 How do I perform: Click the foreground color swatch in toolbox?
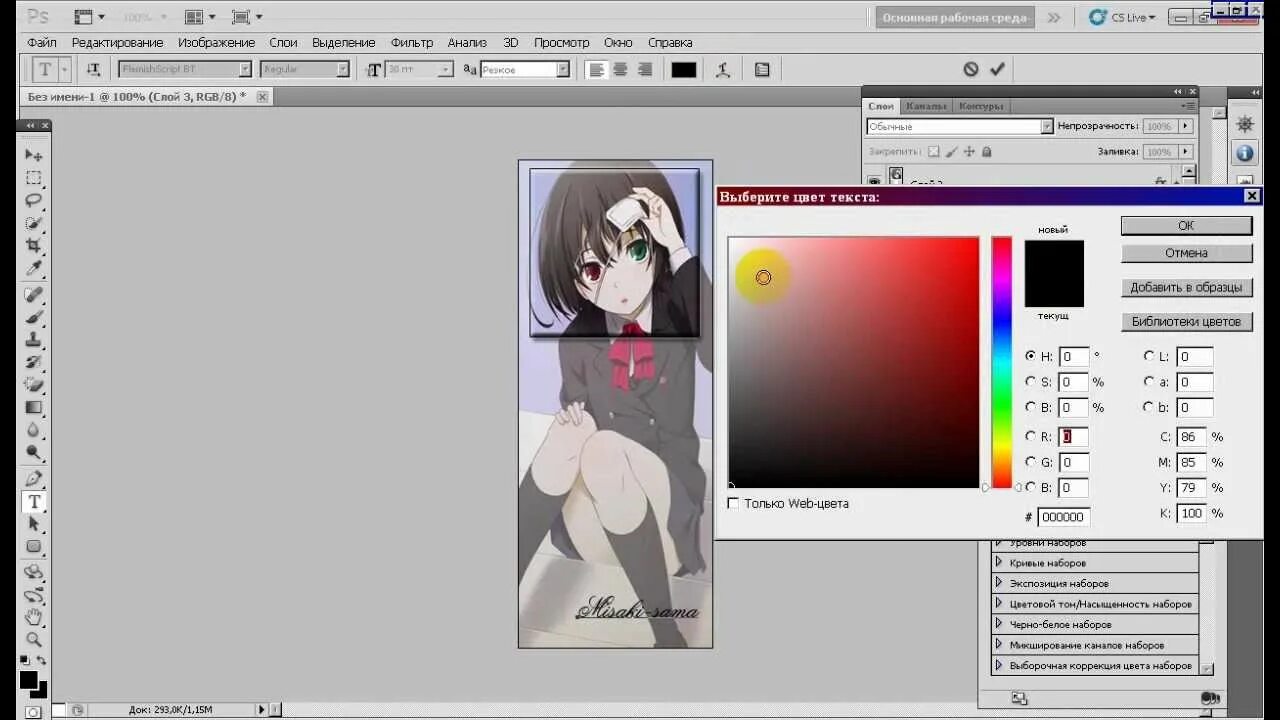[x=29, y=680]
